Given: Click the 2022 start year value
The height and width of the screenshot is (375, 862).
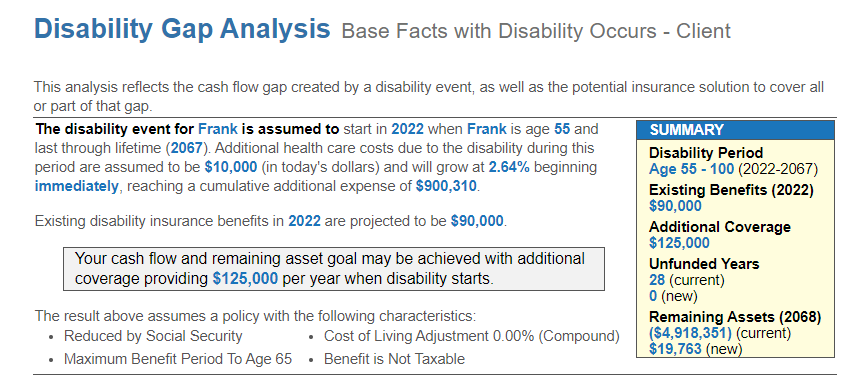Looking at the screenshot, I should click(407, 129).
